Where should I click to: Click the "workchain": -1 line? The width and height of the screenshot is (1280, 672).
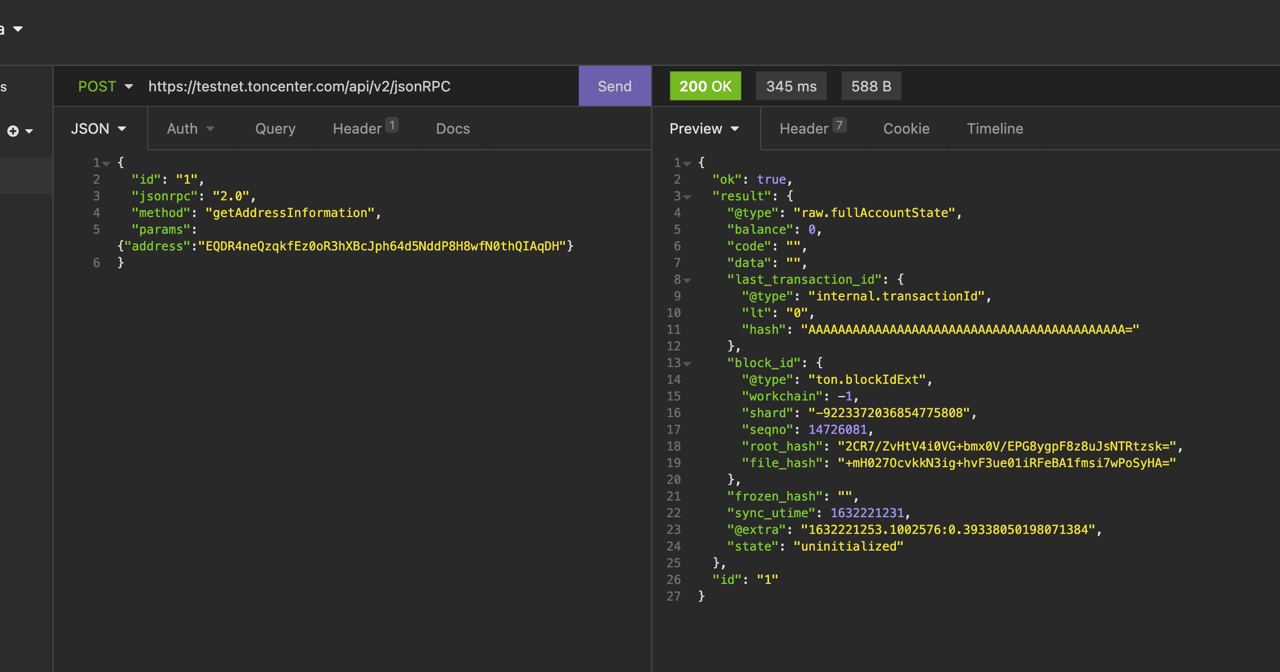[800, 396]
